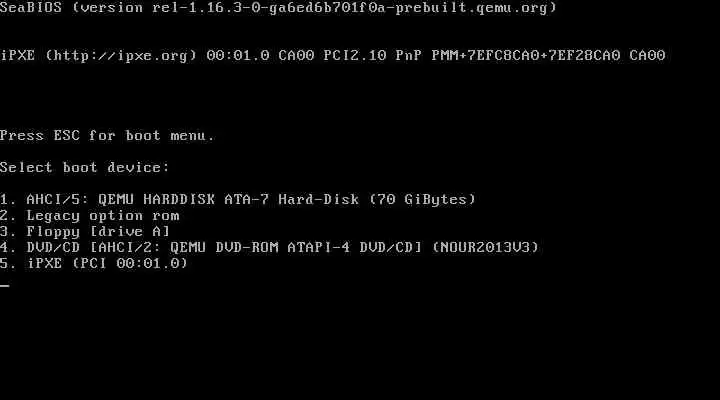Click the ATA-7 Hard-Disk text
Viewport: 720px width, 400px height.
292,199
